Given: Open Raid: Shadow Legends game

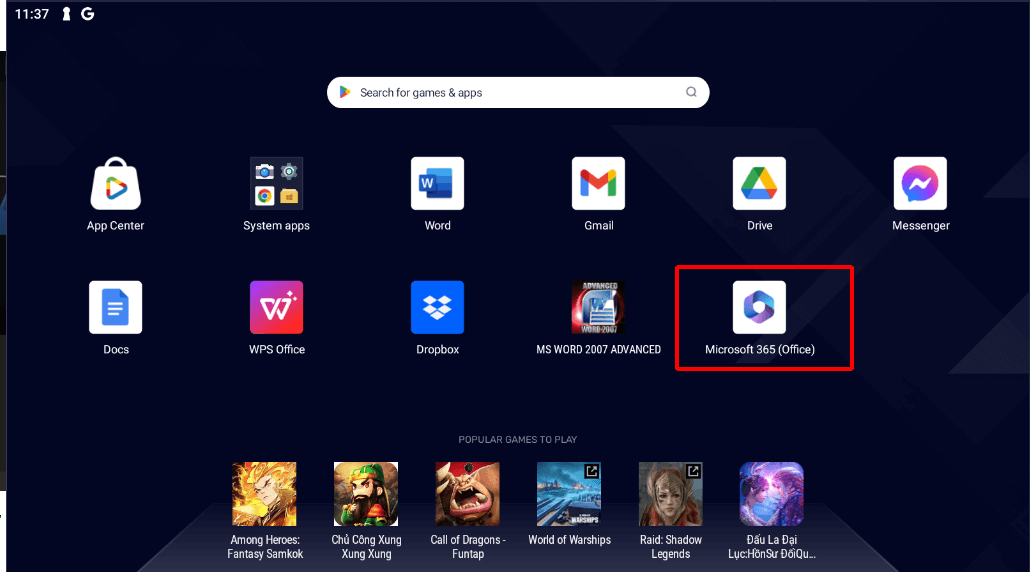Looking at the screenshot, I should coord(670,494).
